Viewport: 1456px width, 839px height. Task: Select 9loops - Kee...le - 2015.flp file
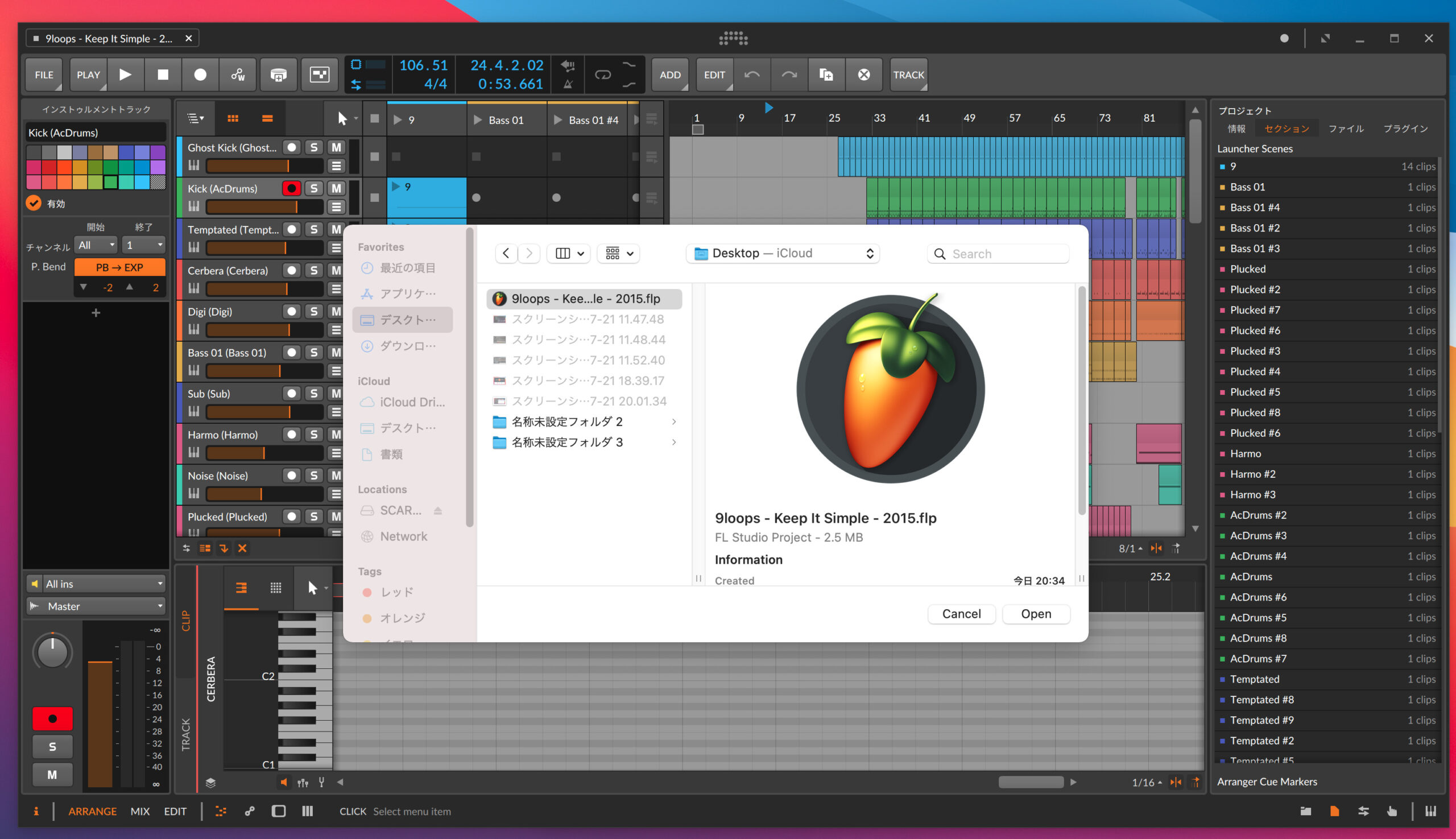pos(584,299)
